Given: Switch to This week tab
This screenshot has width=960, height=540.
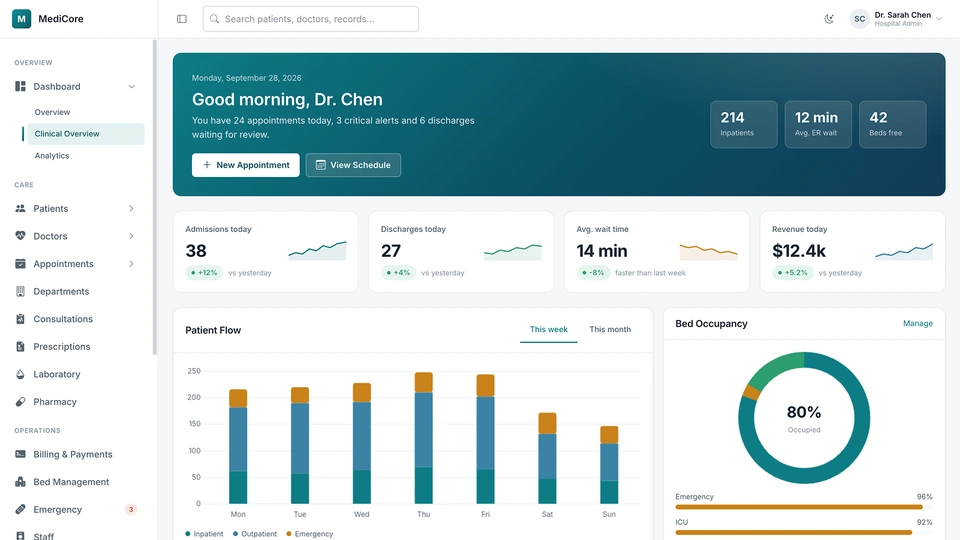Looking at the screenshot, I should click(x=549, y=330).
